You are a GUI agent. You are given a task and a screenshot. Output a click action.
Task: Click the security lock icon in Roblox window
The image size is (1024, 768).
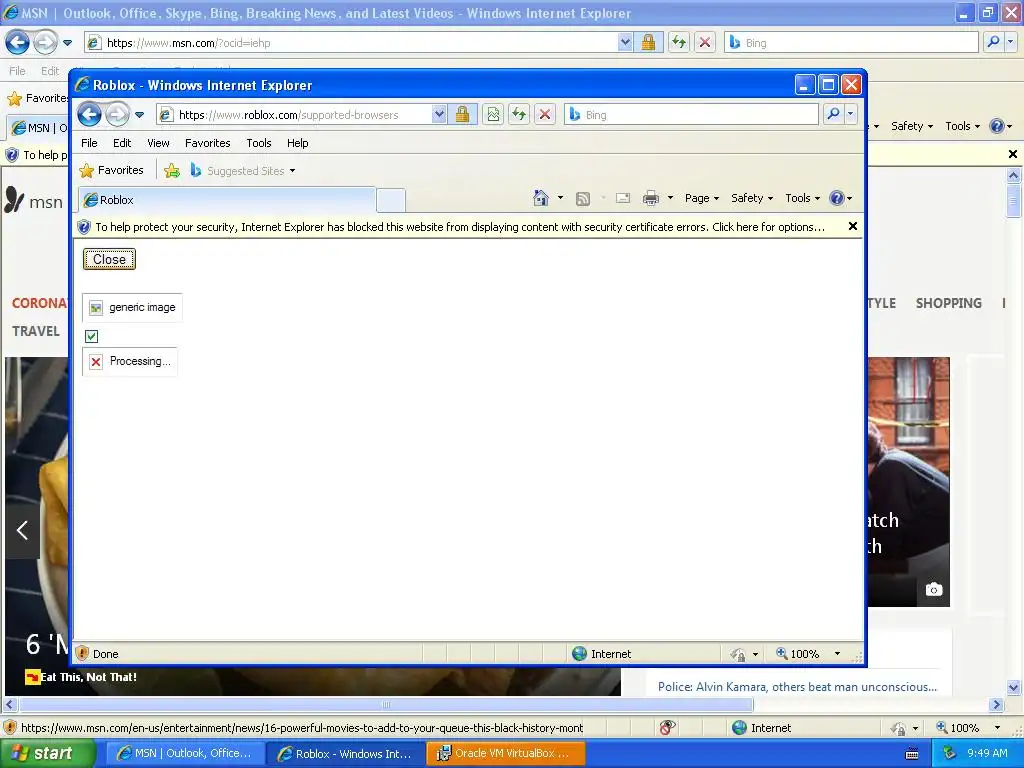click(x=462, y=115)
